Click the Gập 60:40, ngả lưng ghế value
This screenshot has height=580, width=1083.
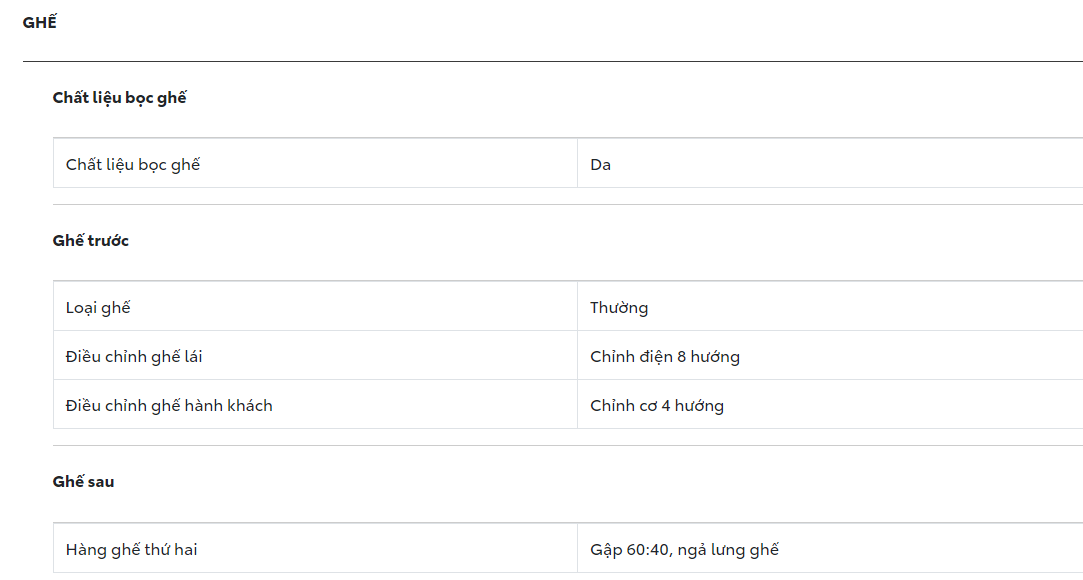point(684,549)
